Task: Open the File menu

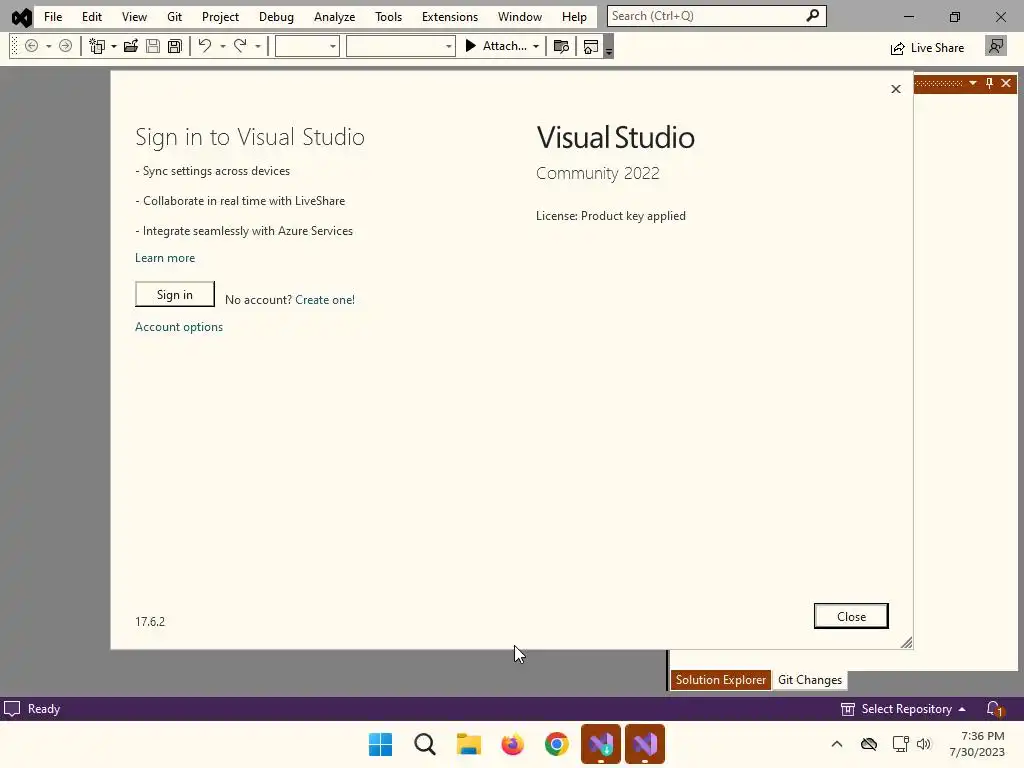Action: pyautogui.click(x=53, y=16)
